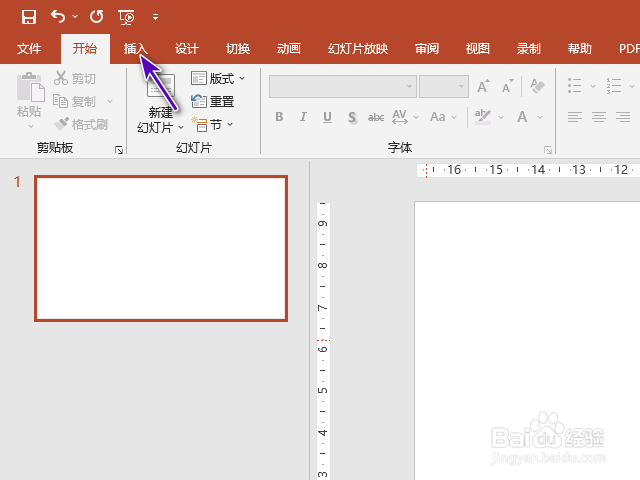Clear all formatting icon
The width and height of the screenshot is (640, 480).
[x=537, y=86]
